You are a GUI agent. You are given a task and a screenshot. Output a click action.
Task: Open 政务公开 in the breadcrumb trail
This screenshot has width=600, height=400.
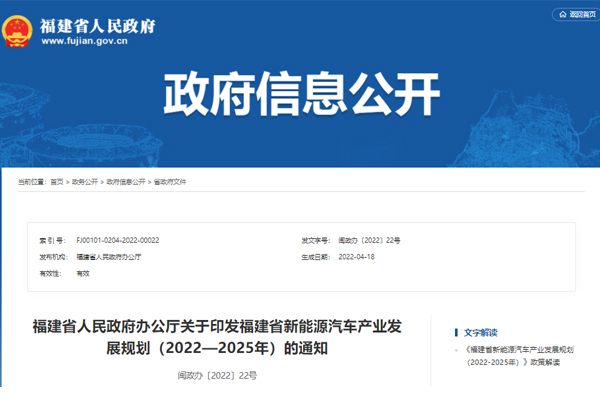(x=85, y=182)
